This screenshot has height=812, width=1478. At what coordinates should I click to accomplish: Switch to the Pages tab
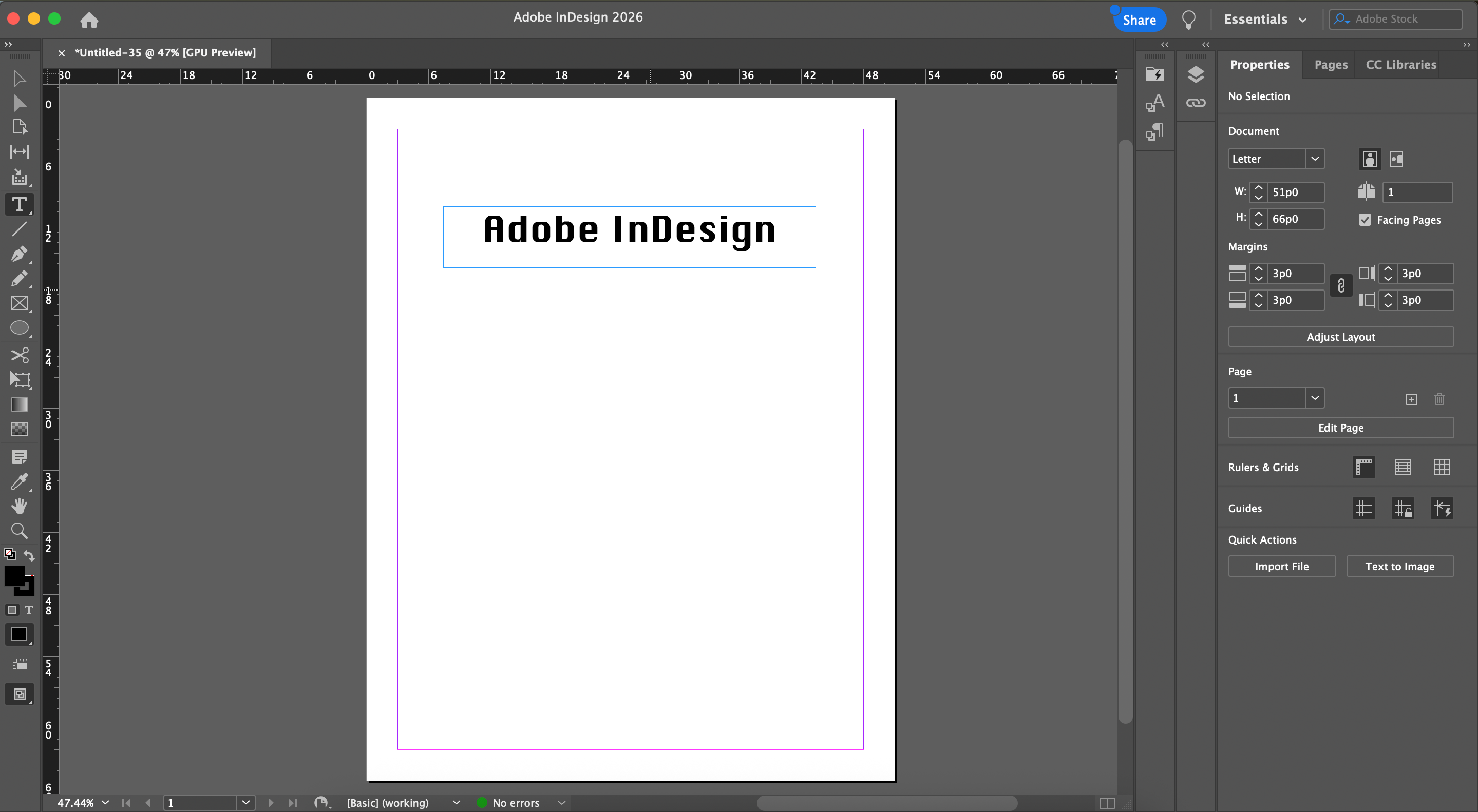pyautogui.click(x=1331, y=64)
